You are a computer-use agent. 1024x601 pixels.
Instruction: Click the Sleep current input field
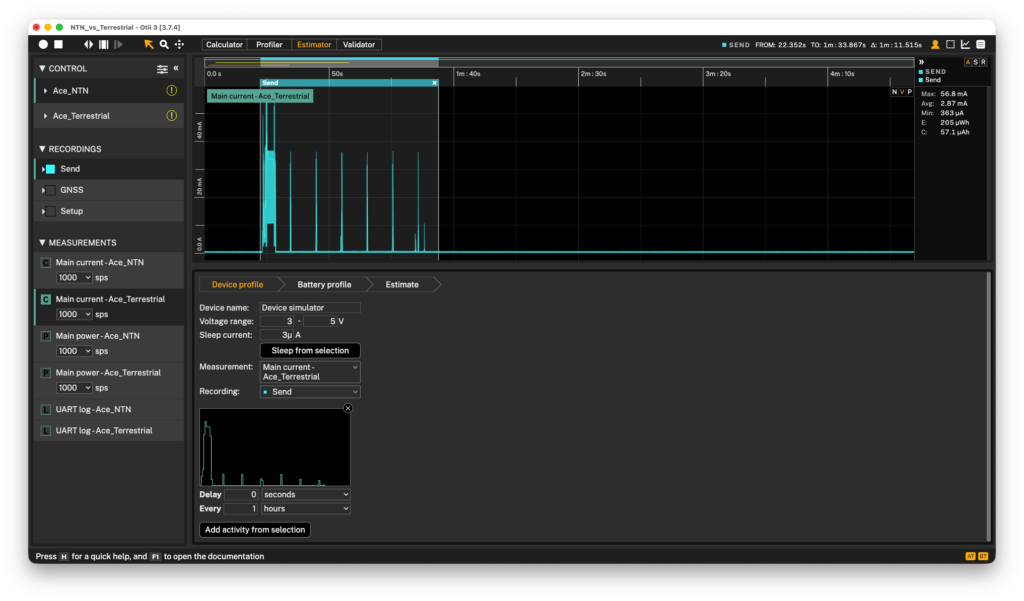coord(277,335)
